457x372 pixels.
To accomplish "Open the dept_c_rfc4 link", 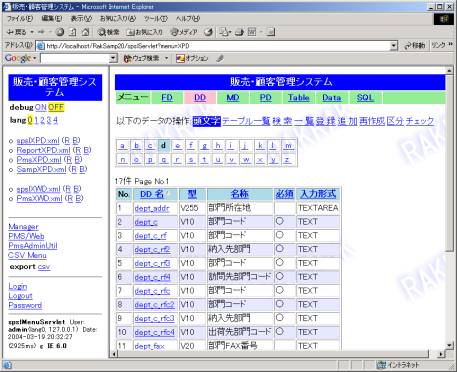I will click(x=154, y=332).
